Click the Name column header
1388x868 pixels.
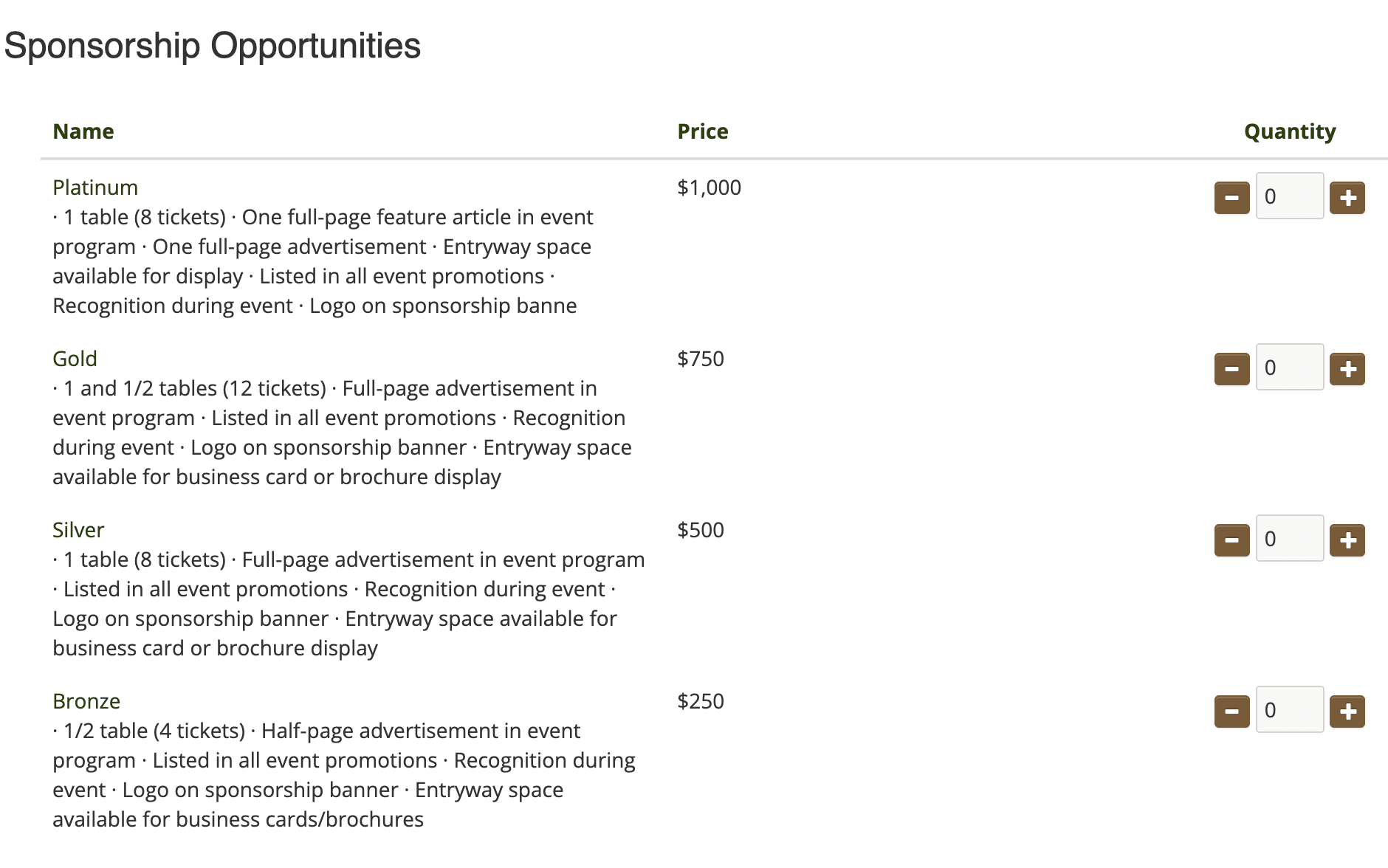[x=83, y=131]
